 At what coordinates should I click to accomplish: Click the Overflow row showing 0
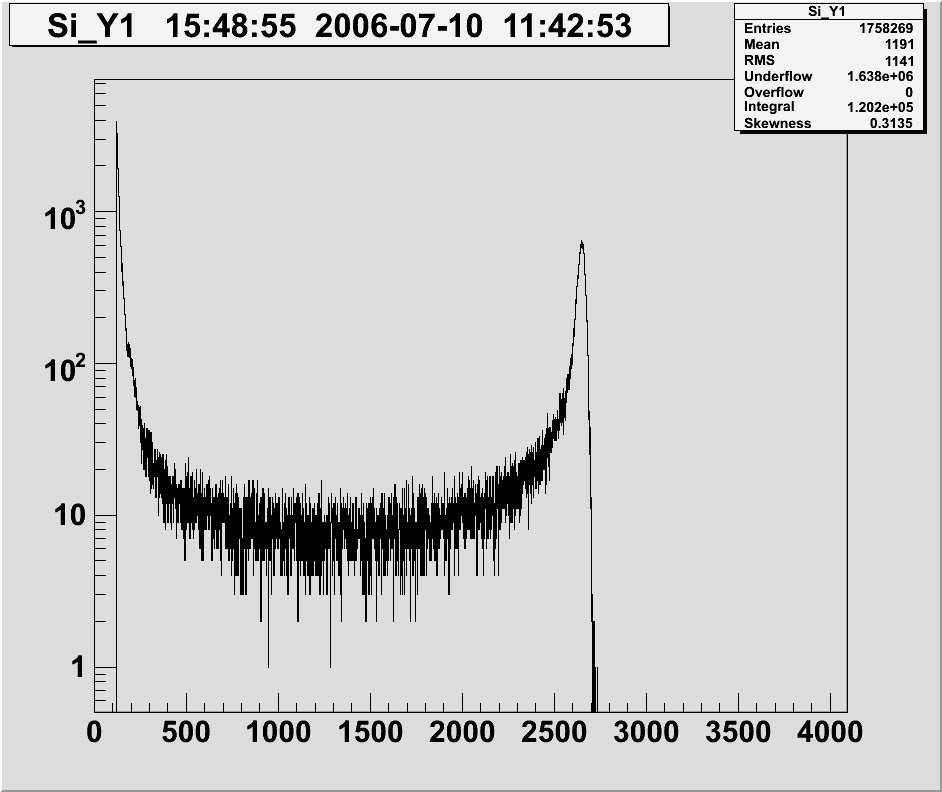[837, 92]
